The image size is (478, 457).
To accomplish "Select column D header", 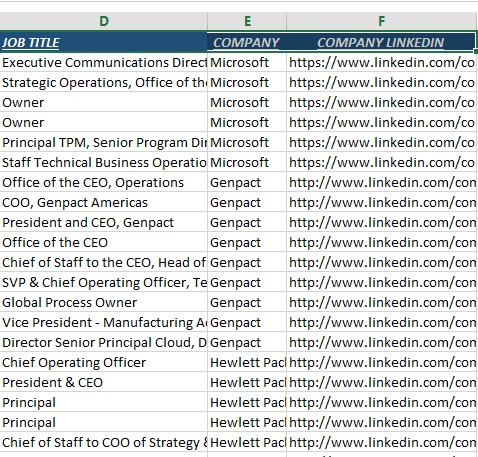I will (103, 21).
